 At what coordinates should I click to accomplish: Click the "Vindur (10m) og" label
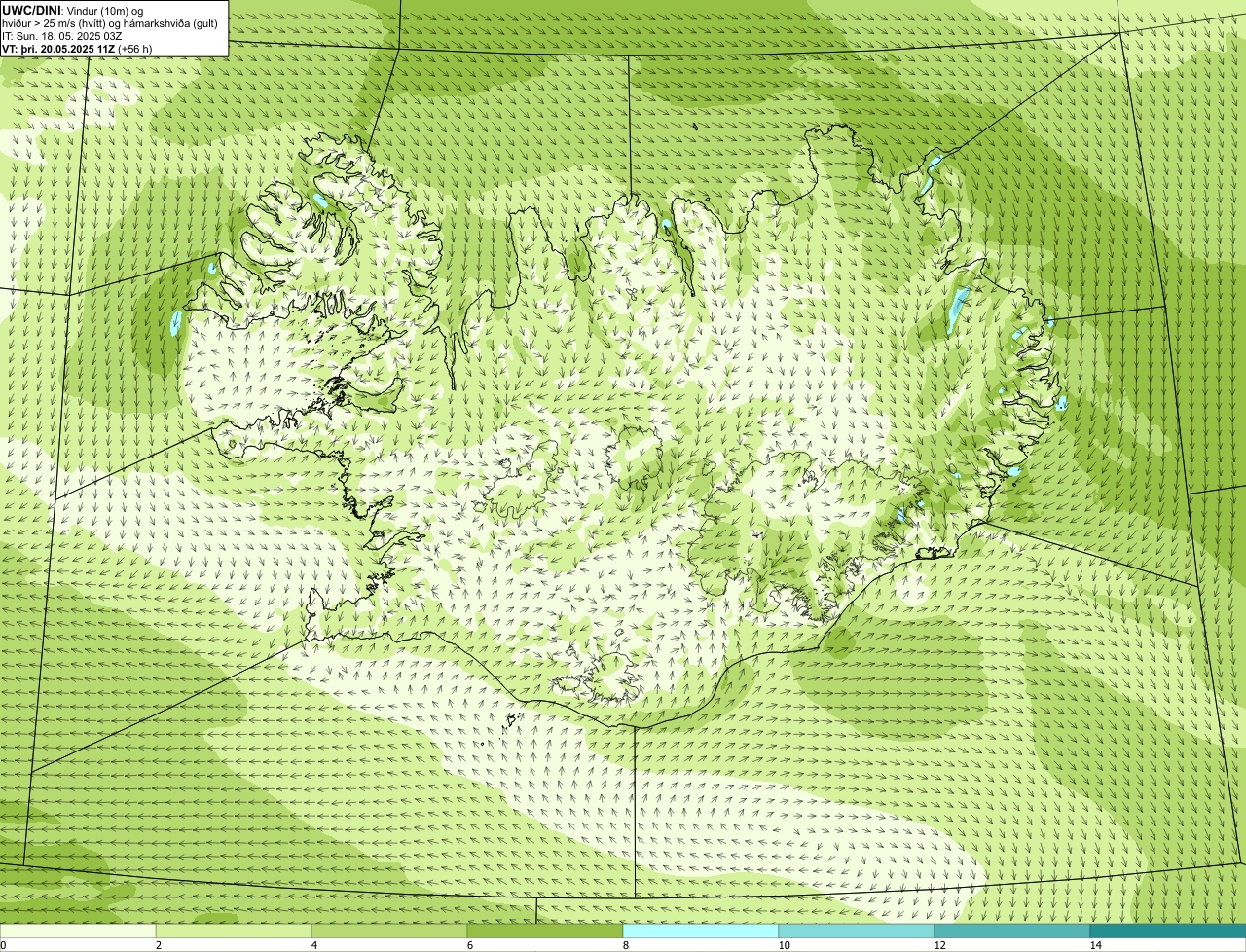point(104,11)
